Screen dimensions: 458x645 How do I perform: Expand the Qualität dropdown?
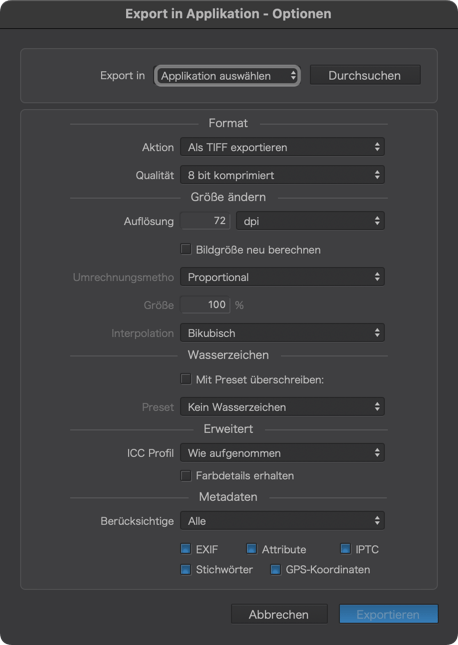click(282, 175)
